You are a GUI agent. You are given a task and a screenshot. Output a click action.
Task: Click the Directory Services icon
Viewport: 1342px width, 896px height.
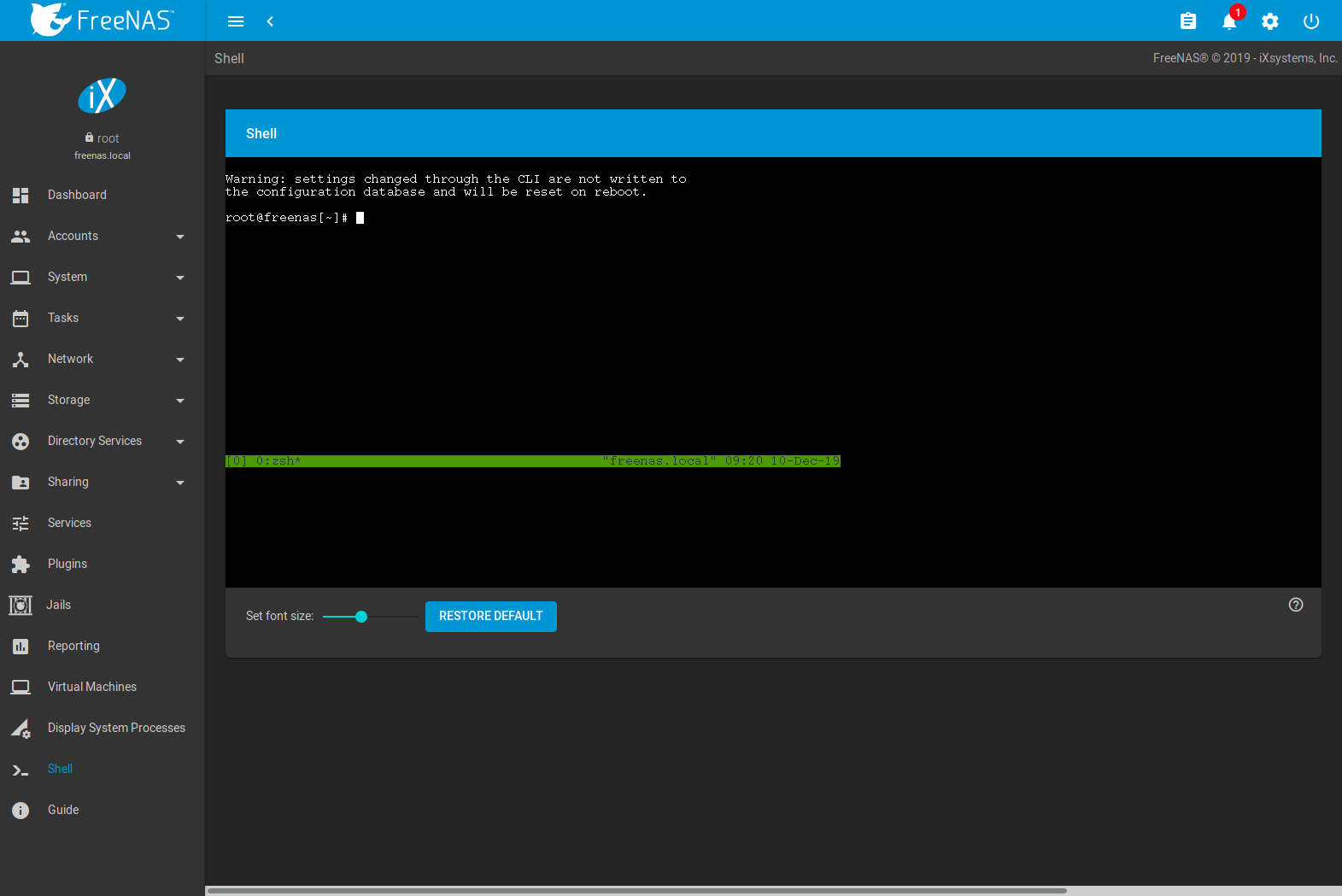click(21, 442)
